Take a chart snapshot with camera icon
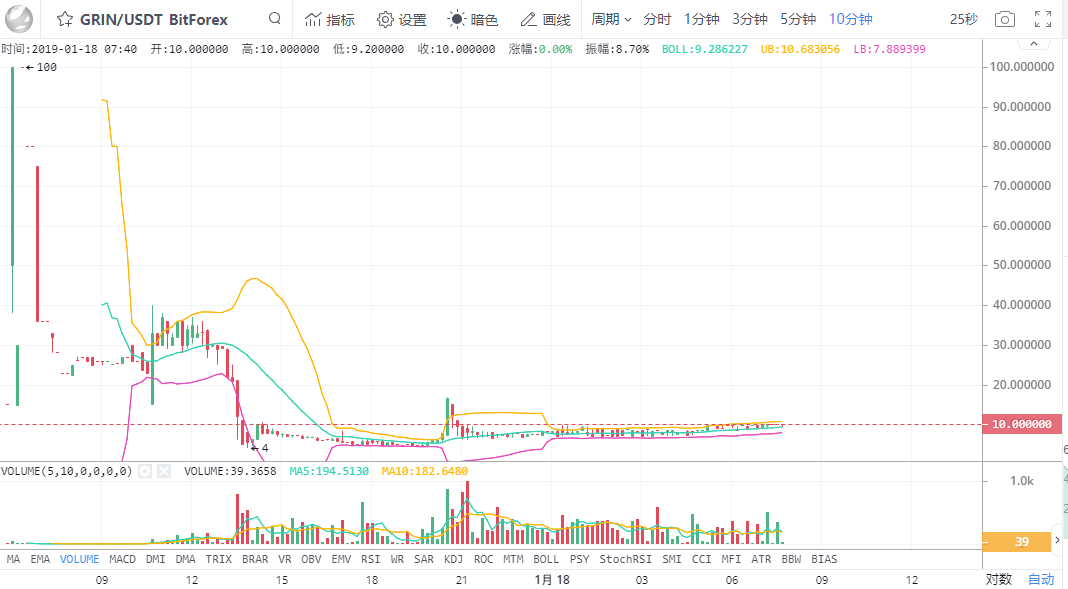 (x=1005, y=19)
